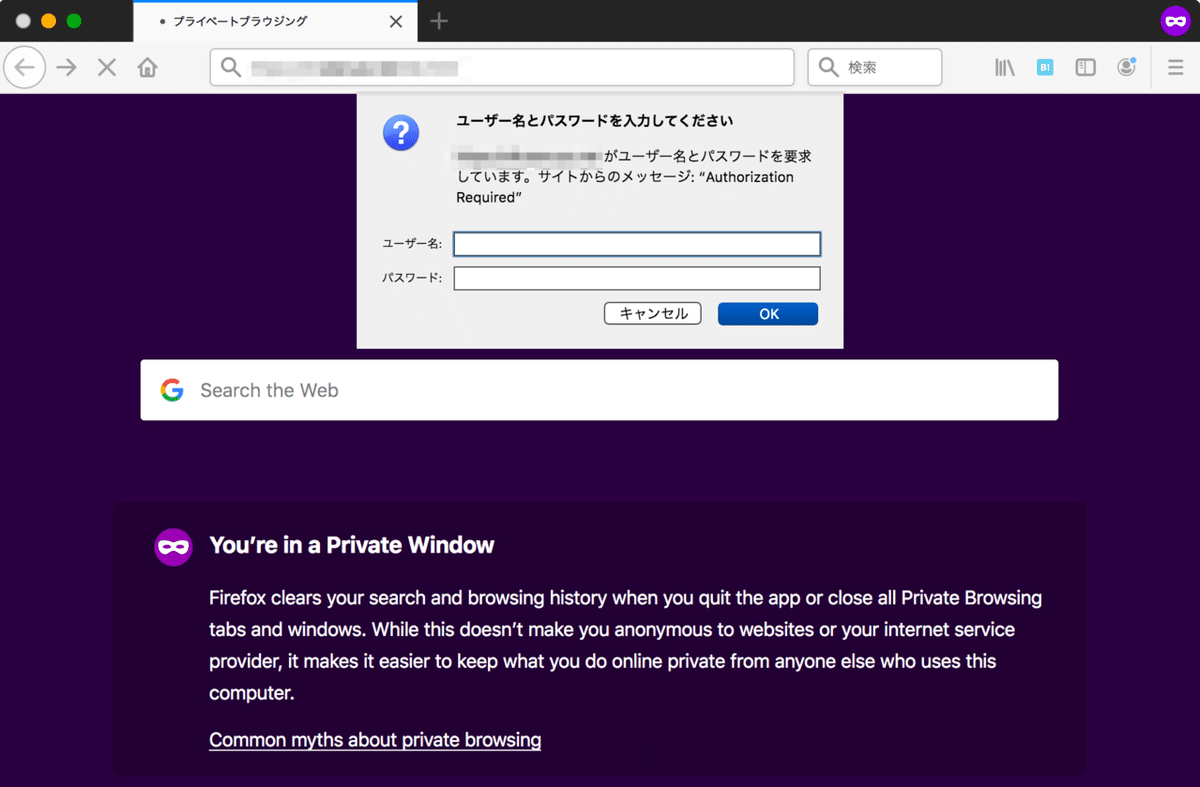
Task: Open a new tab with the plus button
Action: click(438, 21)
